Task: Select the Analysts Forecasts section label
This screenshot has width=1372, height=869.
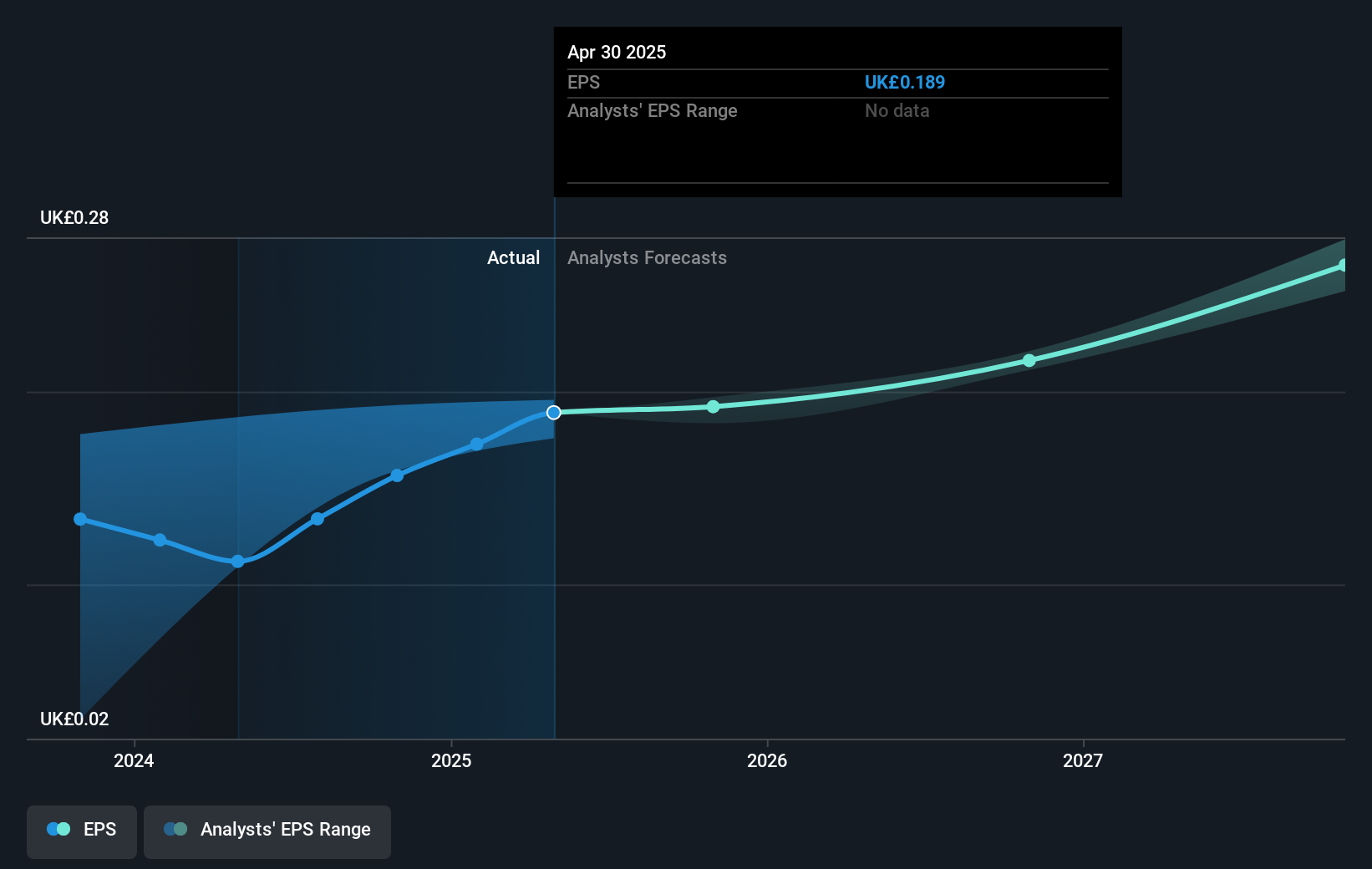Action: coord(647,257)
